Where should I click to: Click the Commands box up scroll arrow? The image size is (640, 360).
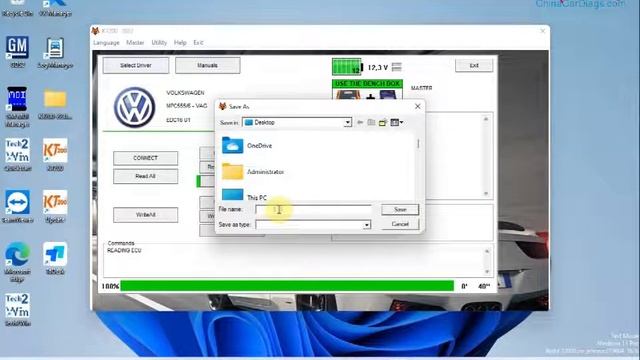point(487,252)
